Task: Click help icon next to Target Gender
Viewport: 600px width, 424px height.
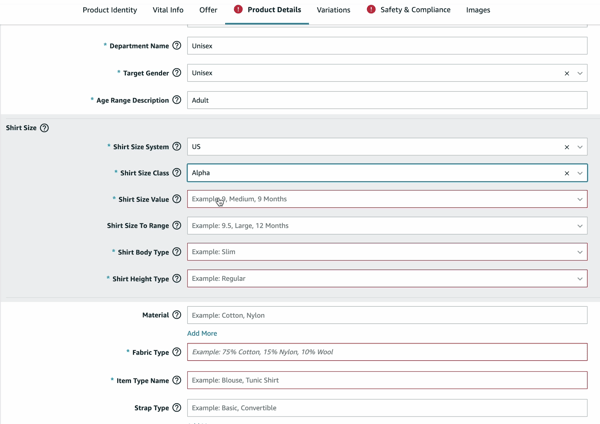Action: pos(176,73)
